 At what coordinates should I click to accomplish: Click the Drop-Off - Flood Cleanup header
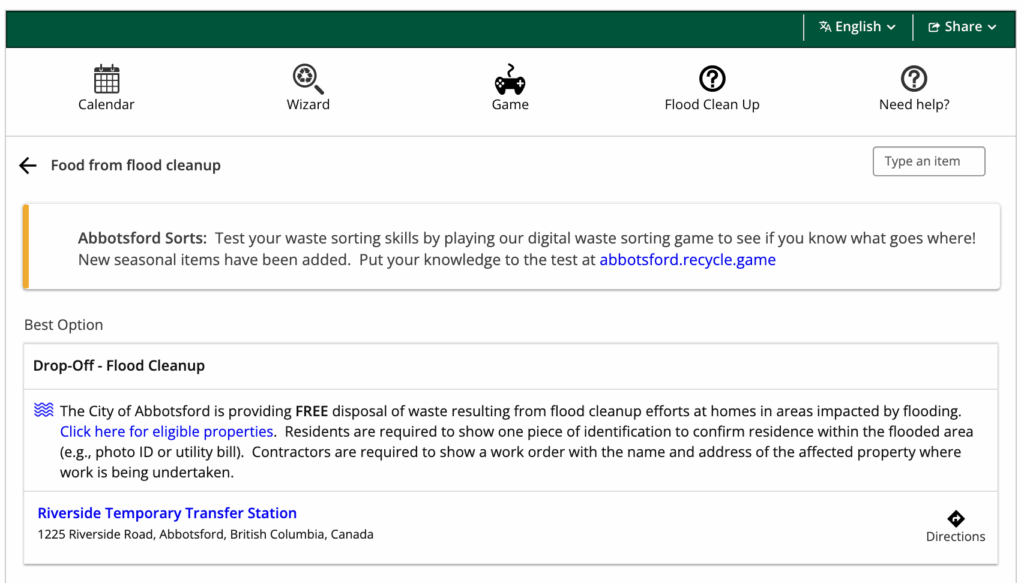[119, 366]
